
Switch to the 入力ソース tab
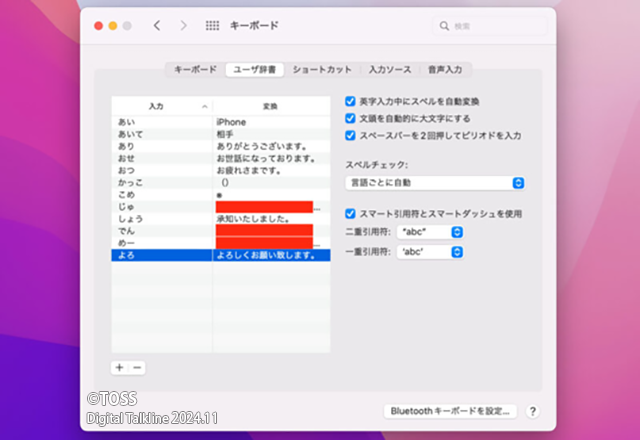point(388,70)
